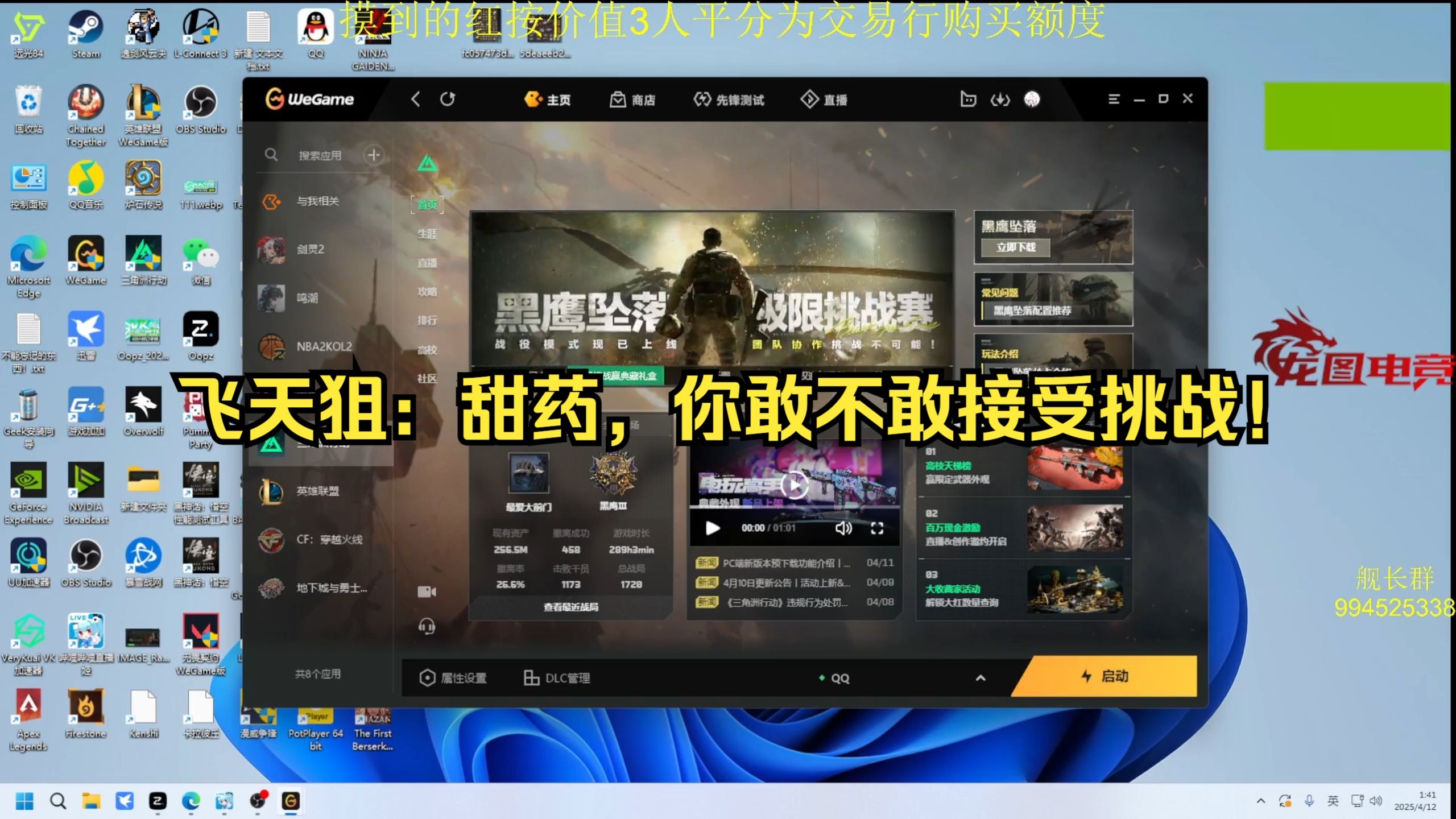Screen dimensions: 1456x819
Task: Open the WeGame hamburger menu
Action: [x=1114, y=99]
